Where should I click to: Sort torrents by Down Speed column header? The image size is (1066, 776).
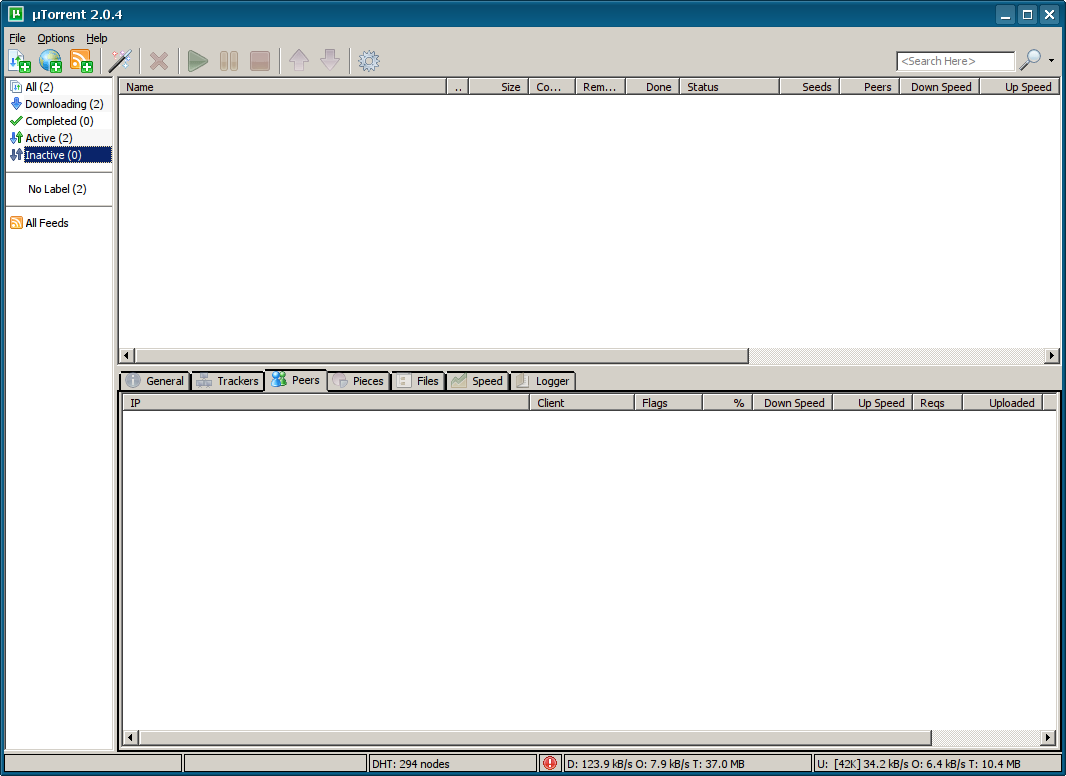click(940, 87)
